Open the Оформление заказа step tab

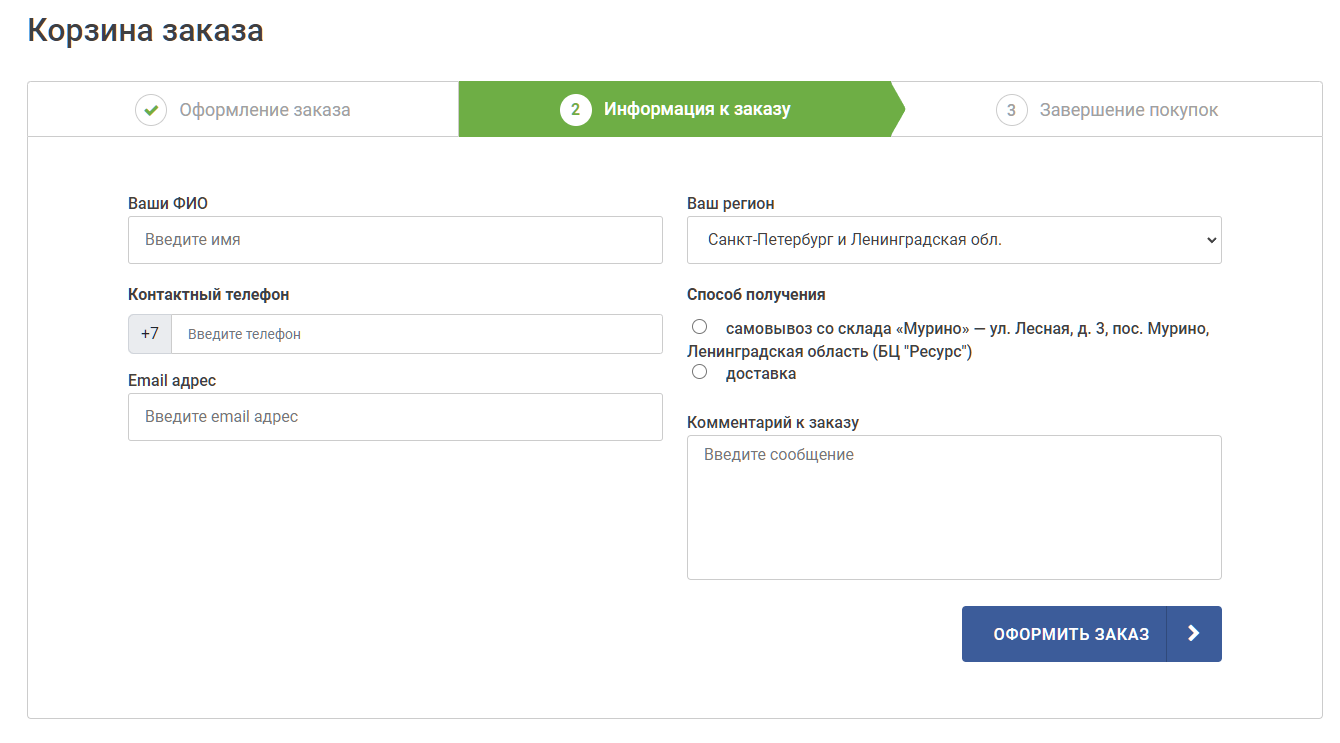point(243,110)
